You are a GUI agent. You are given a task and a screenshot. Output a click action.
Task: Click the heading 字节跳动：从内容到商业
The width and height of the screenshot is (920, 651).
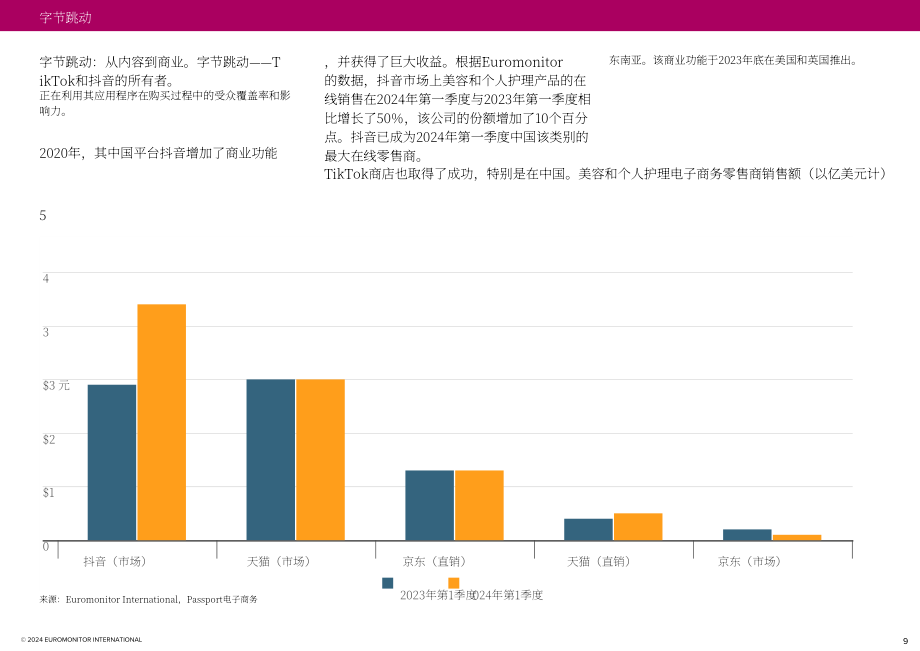pos(160,71)
